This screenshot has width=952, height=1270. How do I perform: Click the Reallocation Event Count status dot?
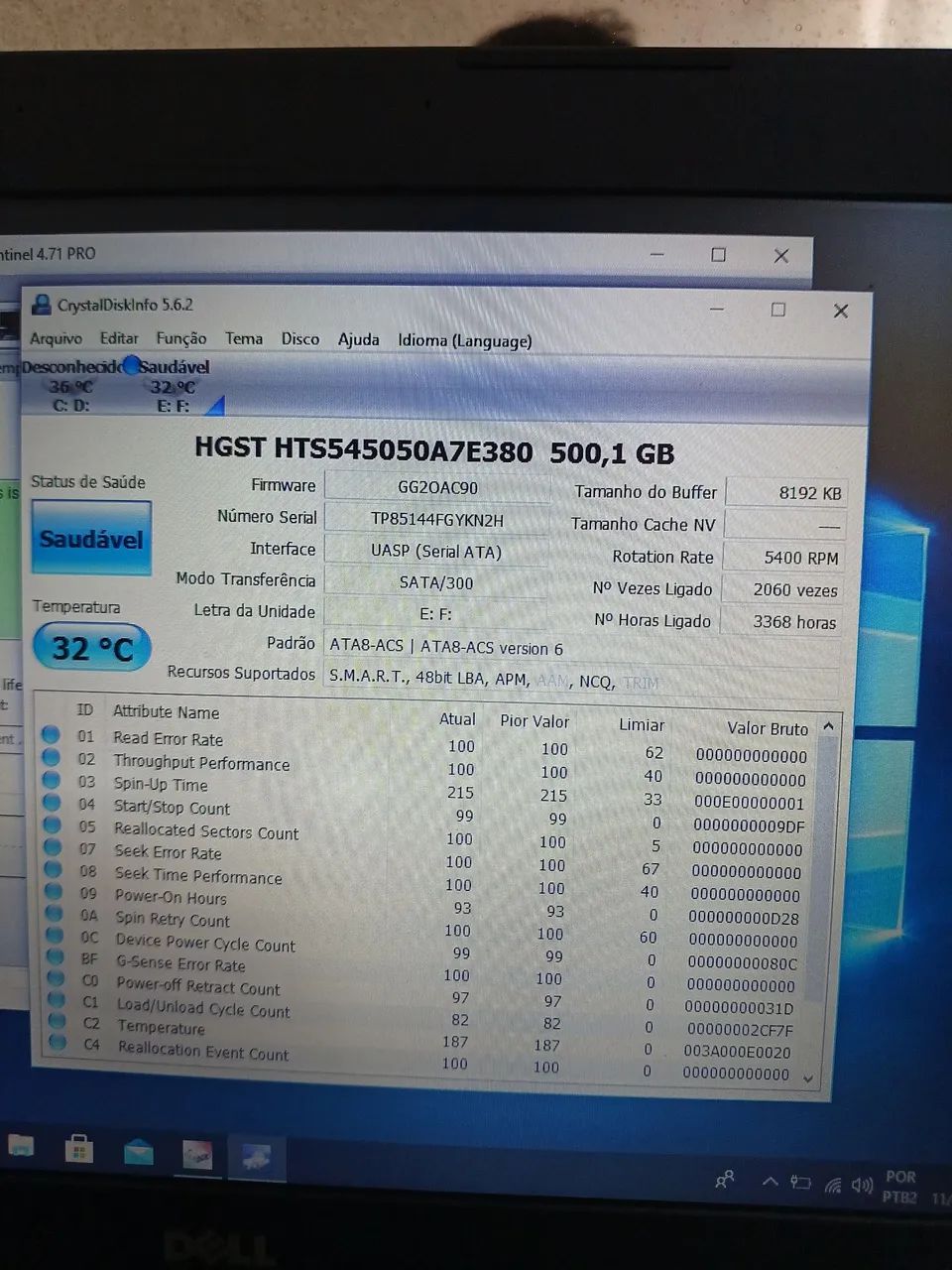pos(58,1043)
